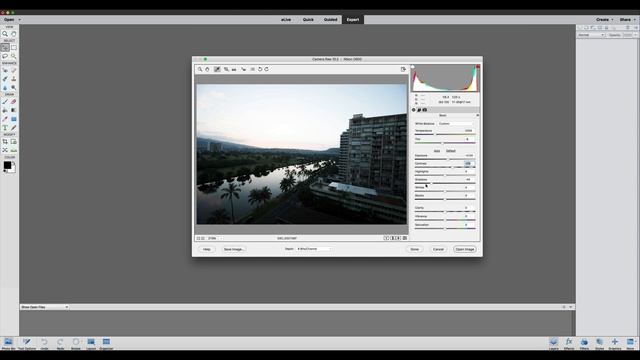The height and width of the screenshot is (360, 640).
Task: Click the Cancel button
Action: click(x=438, y=249)
